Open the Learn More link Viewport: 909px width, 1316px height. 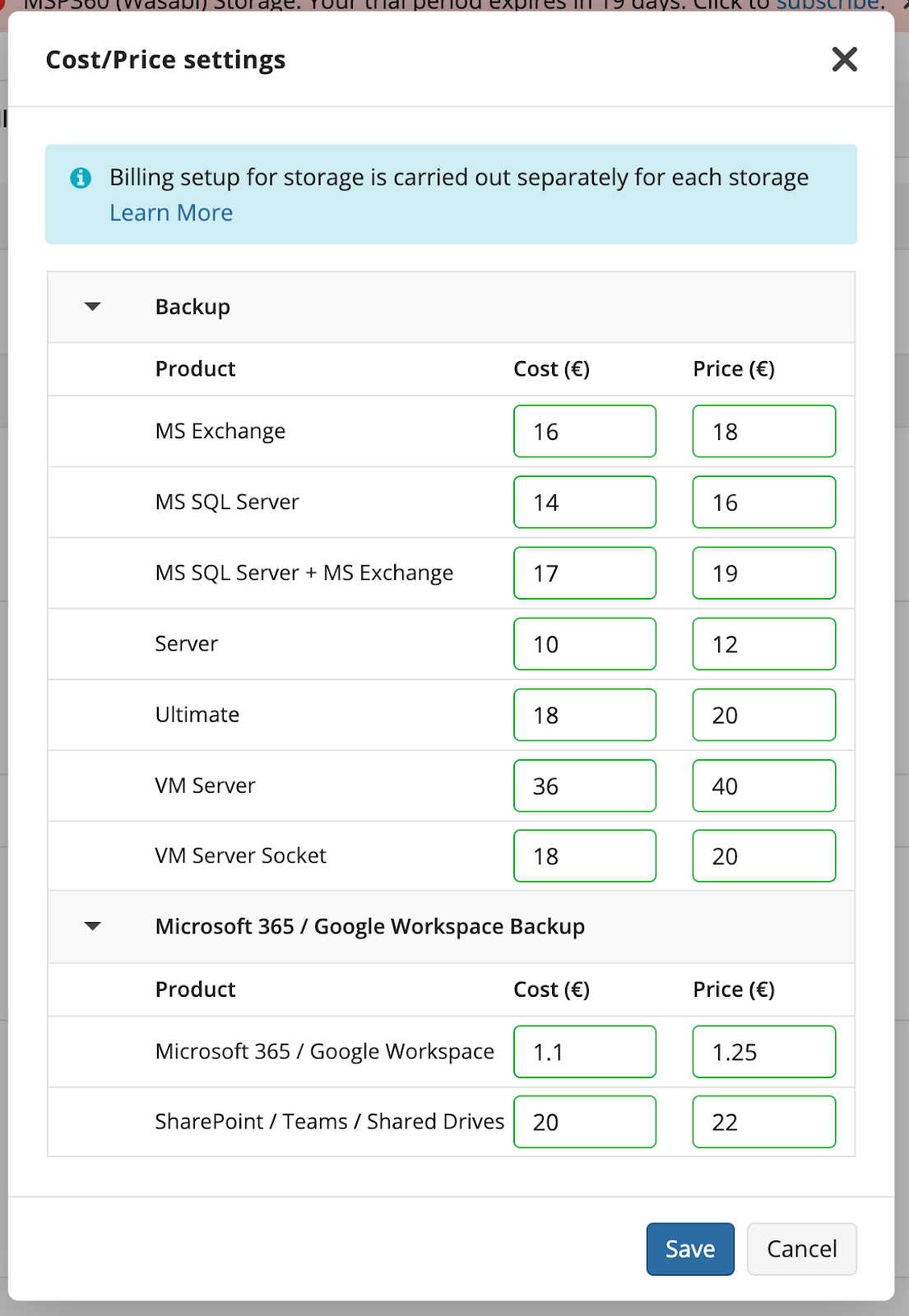point(171,213)
